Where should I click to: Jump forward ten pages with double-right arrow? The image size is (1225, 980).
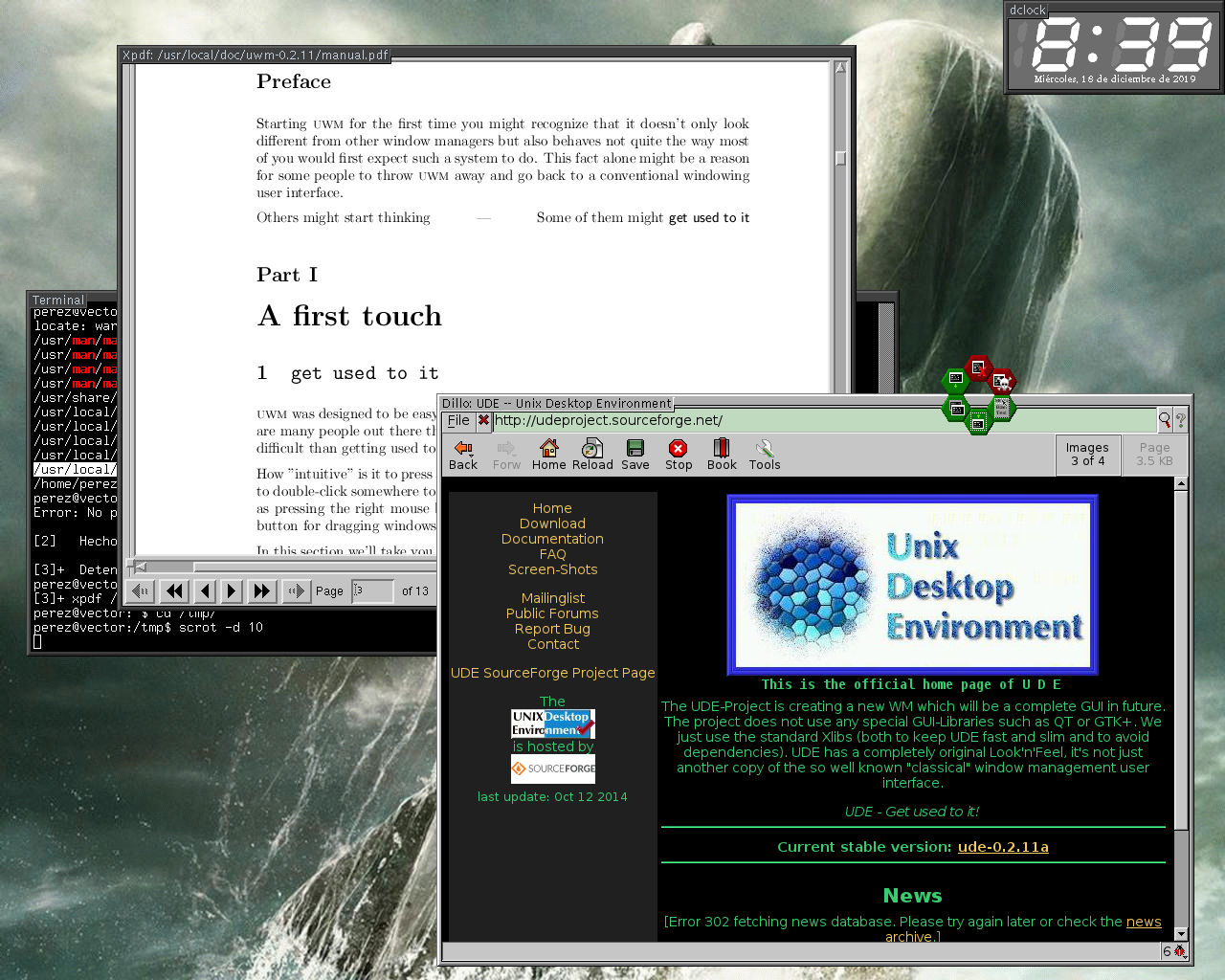(261, 591)
